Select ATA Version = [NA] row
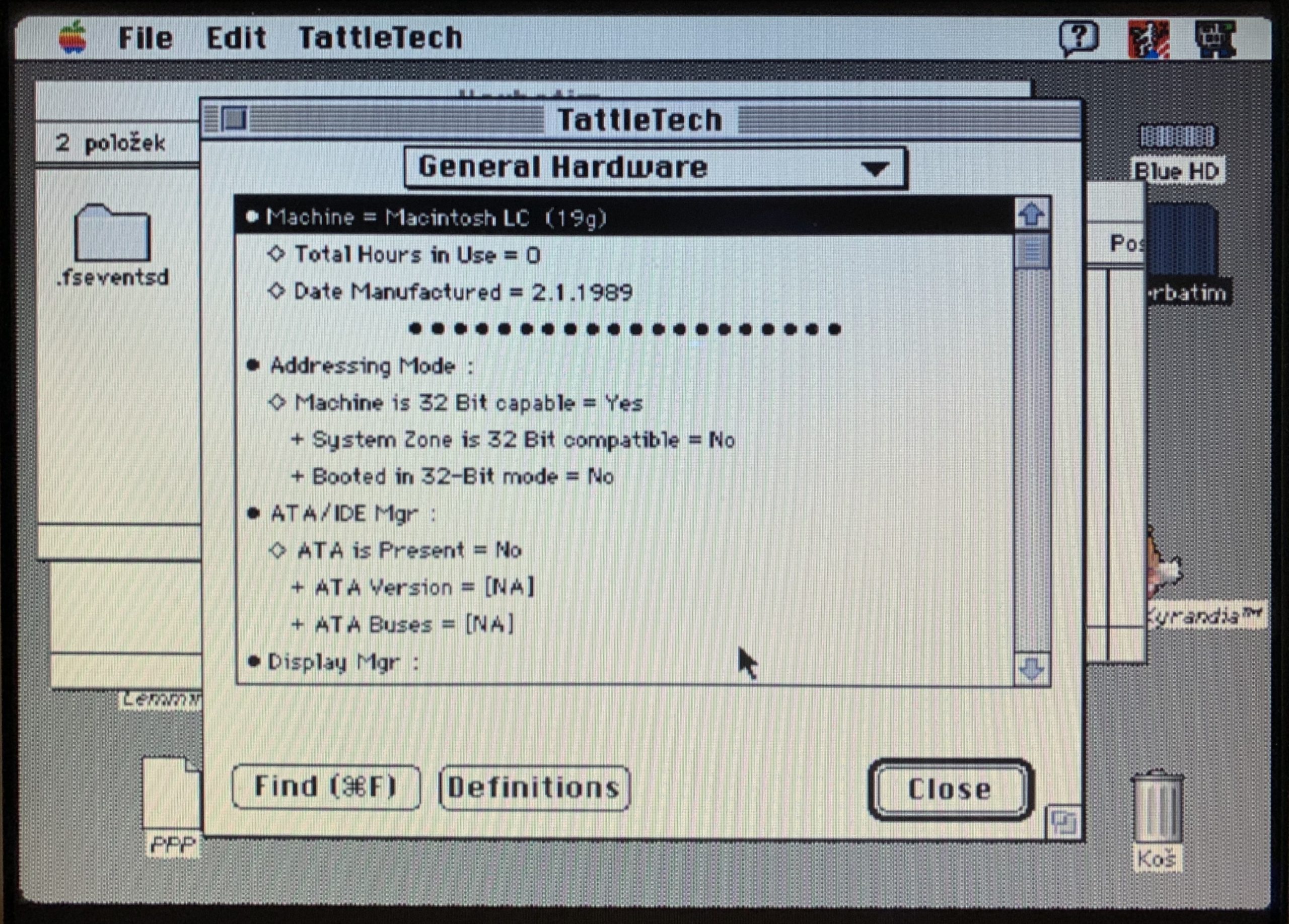This screenshot has width=1289, height=924. (x=624, y=587)
